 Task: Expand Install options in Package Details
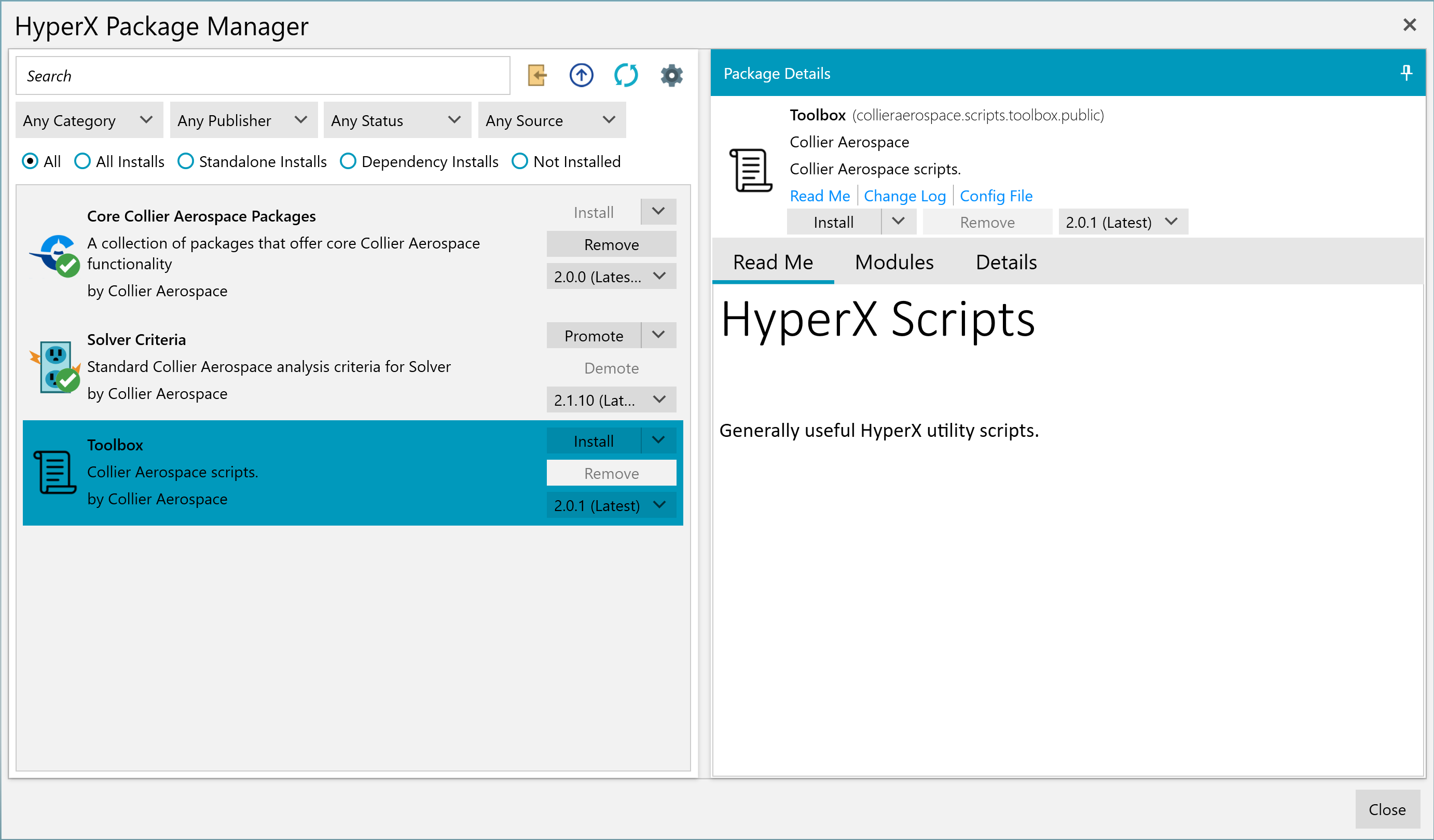click(x=899, y=222)
